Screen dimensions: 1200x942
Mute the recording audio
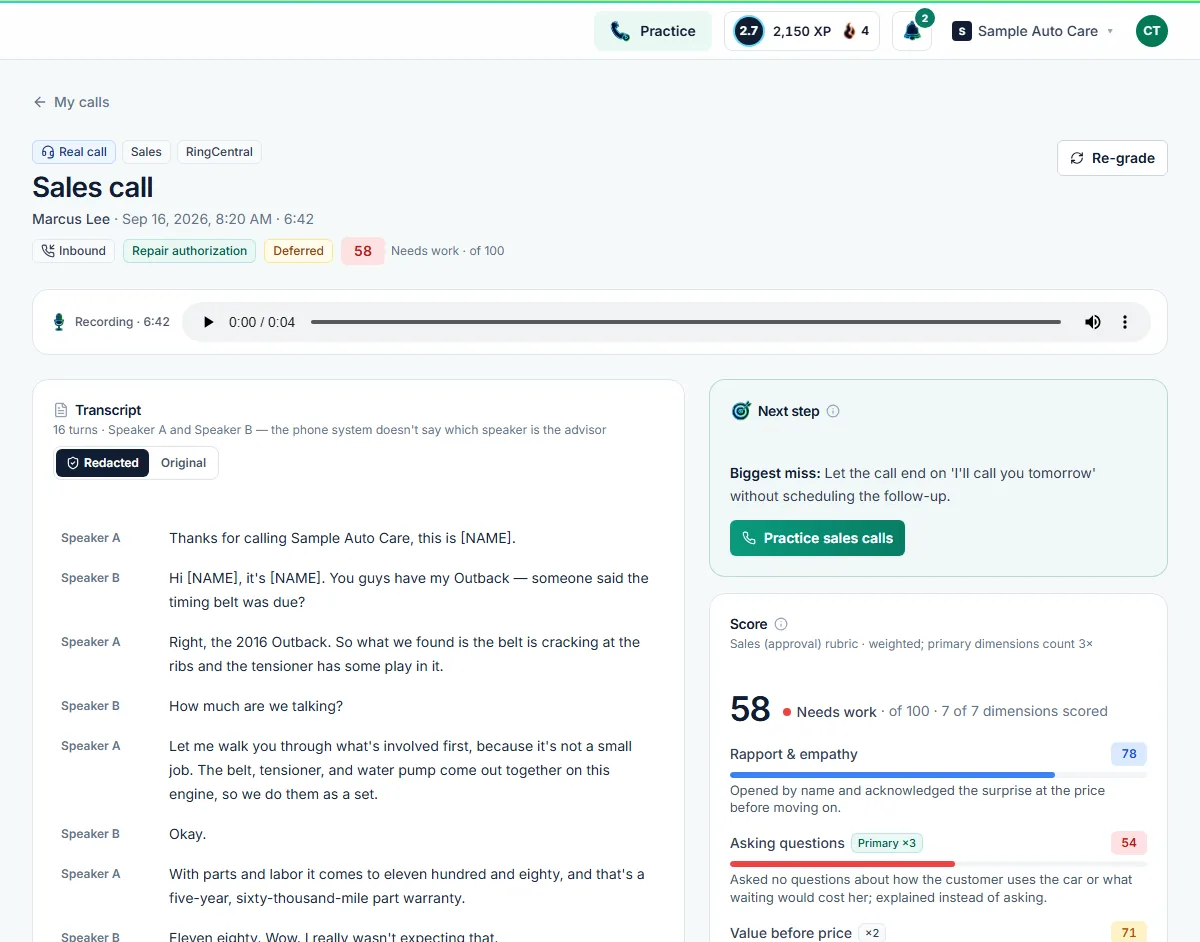tap(1093, 322)
